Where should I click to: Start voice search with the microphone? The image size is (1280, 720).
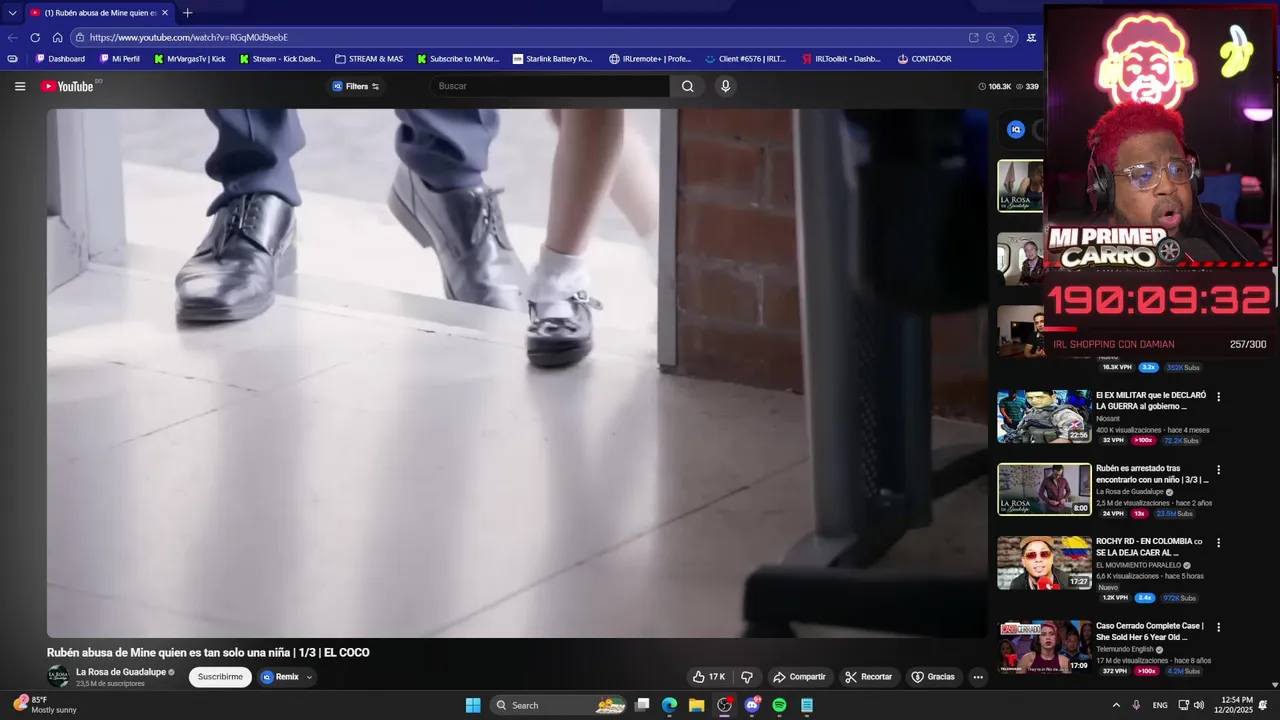tap(725, 86)
